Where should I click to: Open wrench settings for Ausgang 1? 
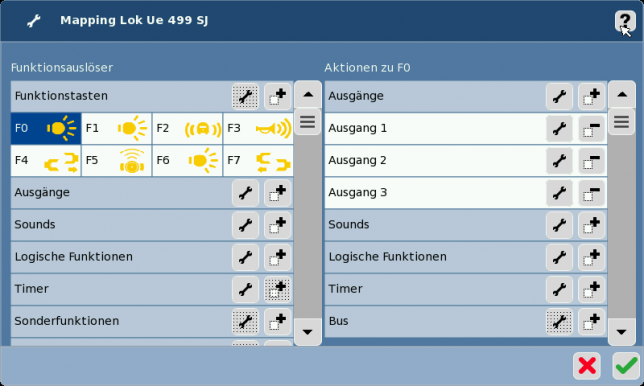559,129
